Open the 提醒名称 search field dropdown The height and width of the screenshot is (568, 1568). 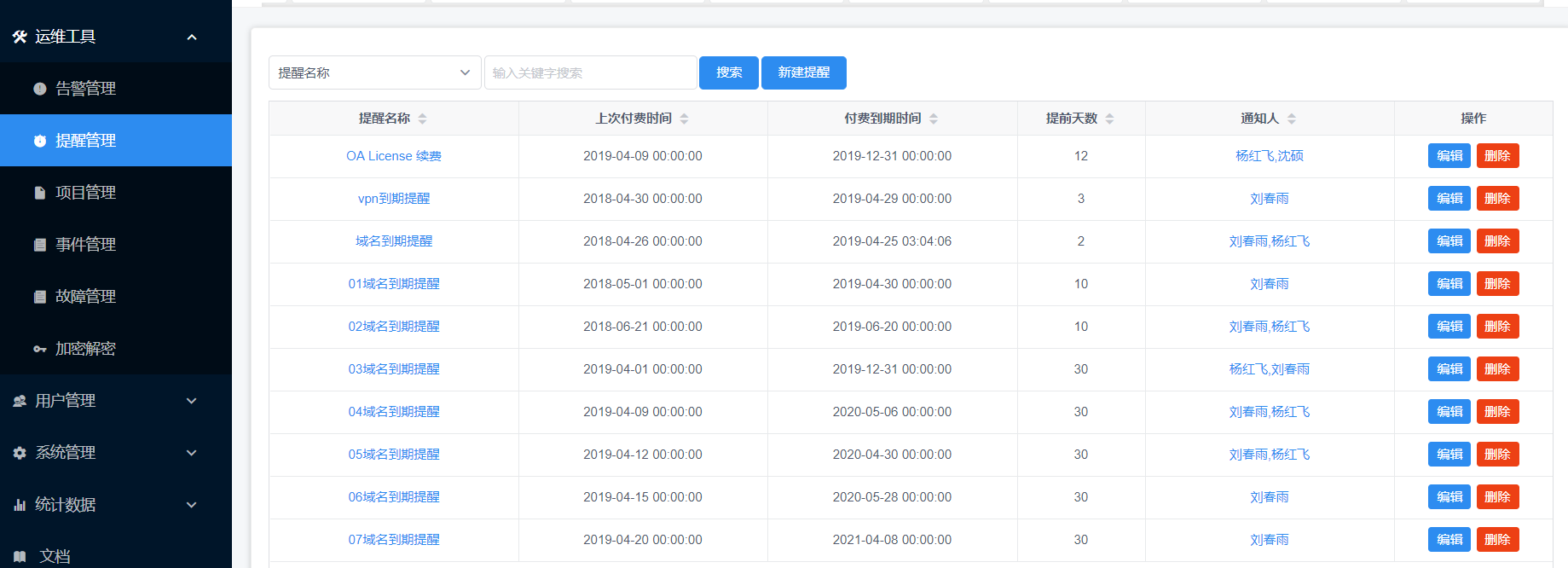[x=375, y=72]
